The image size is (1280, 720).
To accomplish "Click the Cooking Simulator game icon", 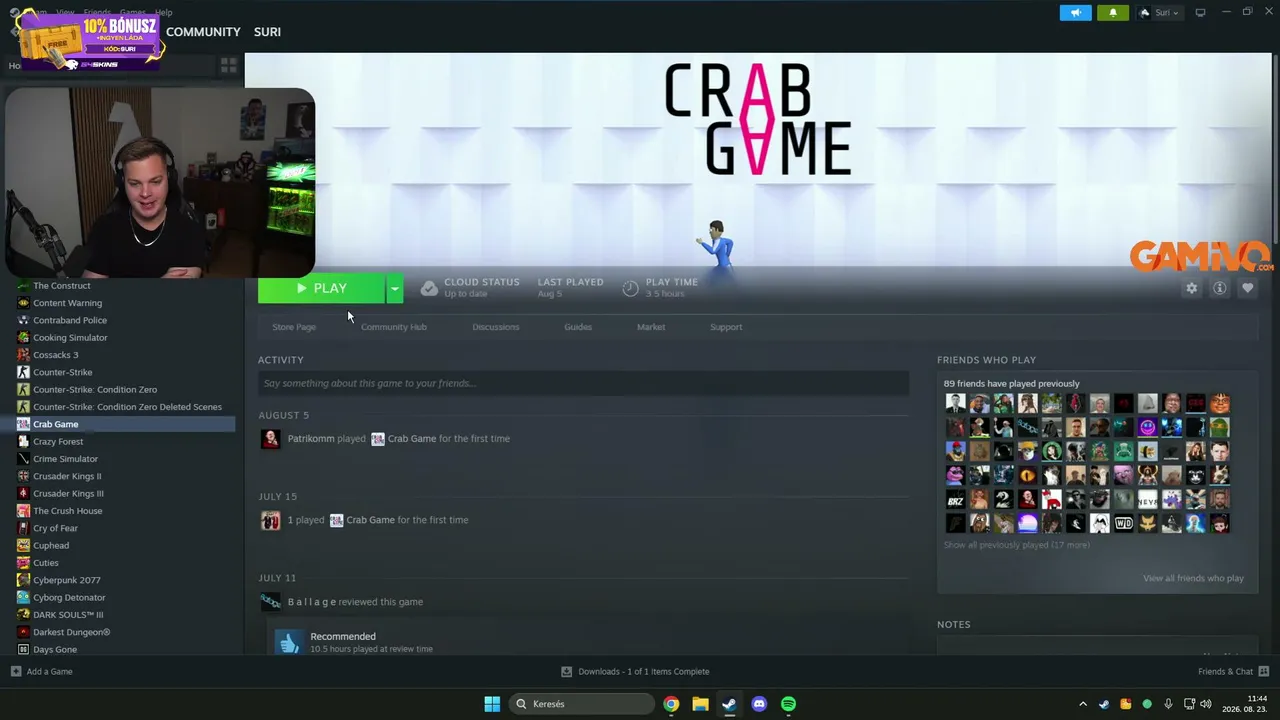I will (x=23, y=337).
